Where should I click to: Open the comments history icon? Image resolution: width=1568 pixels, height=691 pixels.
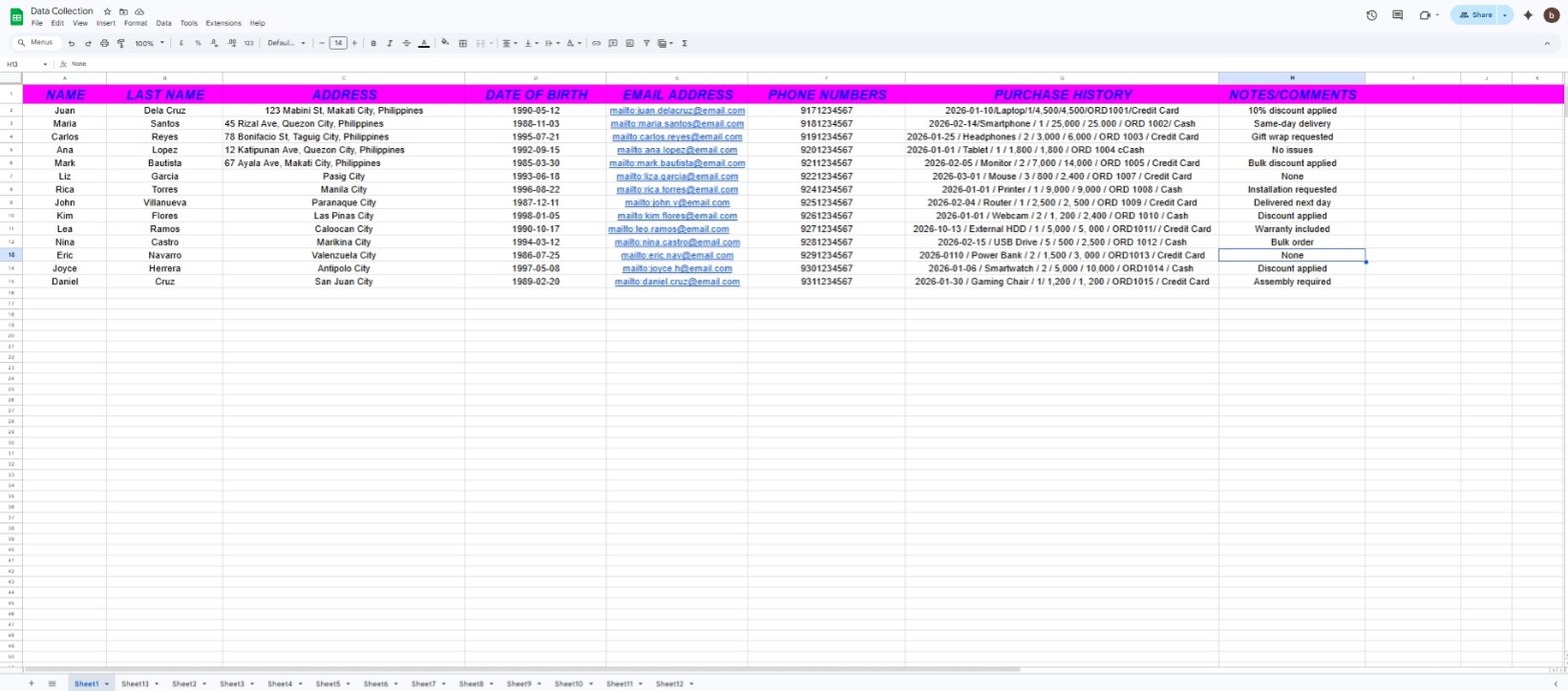point(1398,15)
